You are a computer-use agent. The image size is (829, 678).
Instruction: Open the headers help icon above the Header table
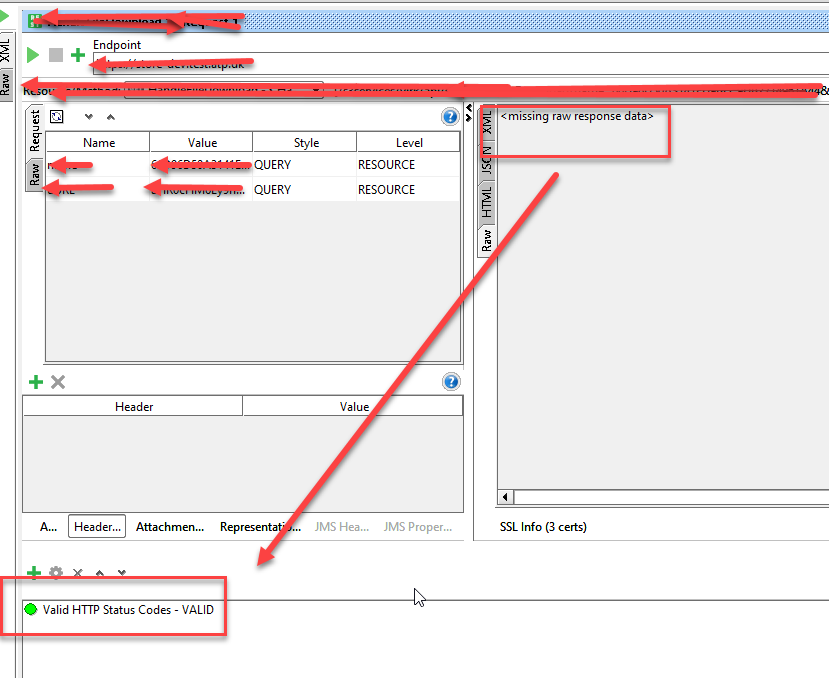click(451, 381)
